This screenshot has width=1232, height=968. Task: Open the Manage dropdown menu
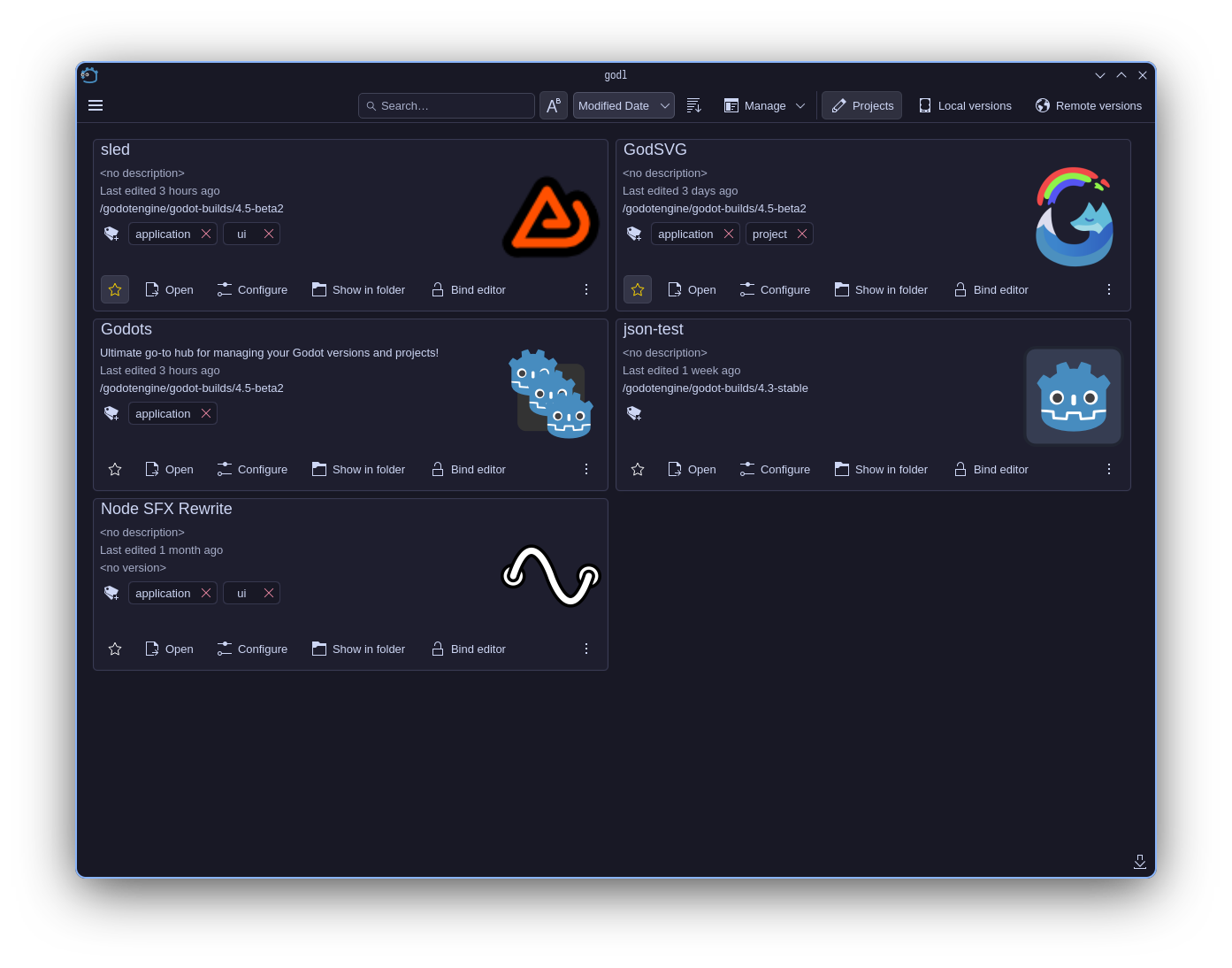pyautogui.click(x=764, y=105)
